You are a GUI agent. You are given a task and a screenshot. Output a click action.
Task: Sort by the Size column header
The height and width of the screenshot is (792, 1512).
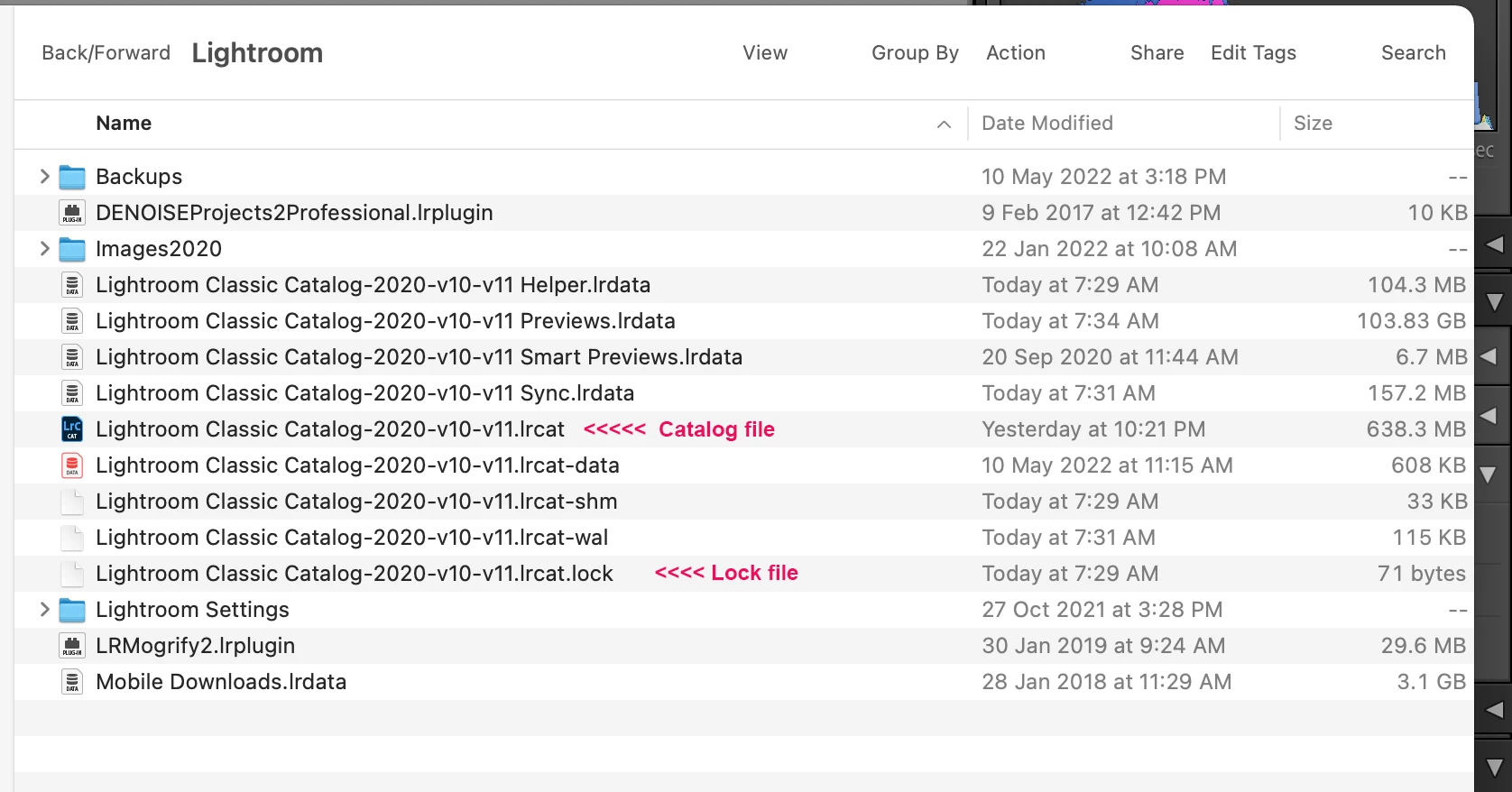point(1313,124)
